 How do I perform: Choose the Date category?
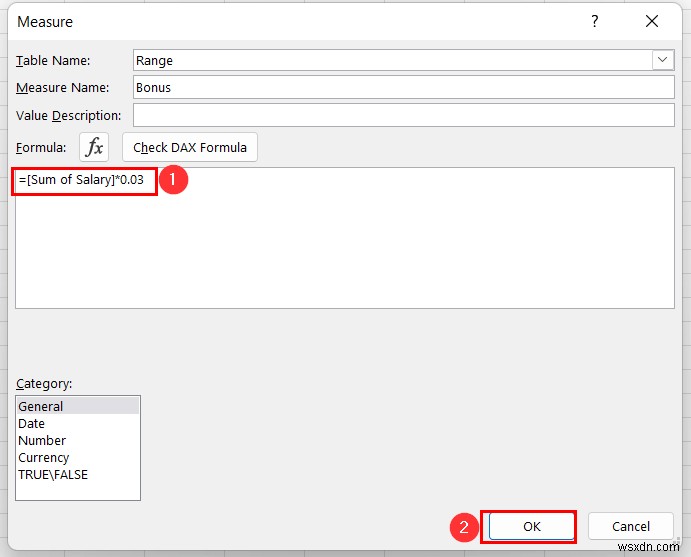point(78,423)
